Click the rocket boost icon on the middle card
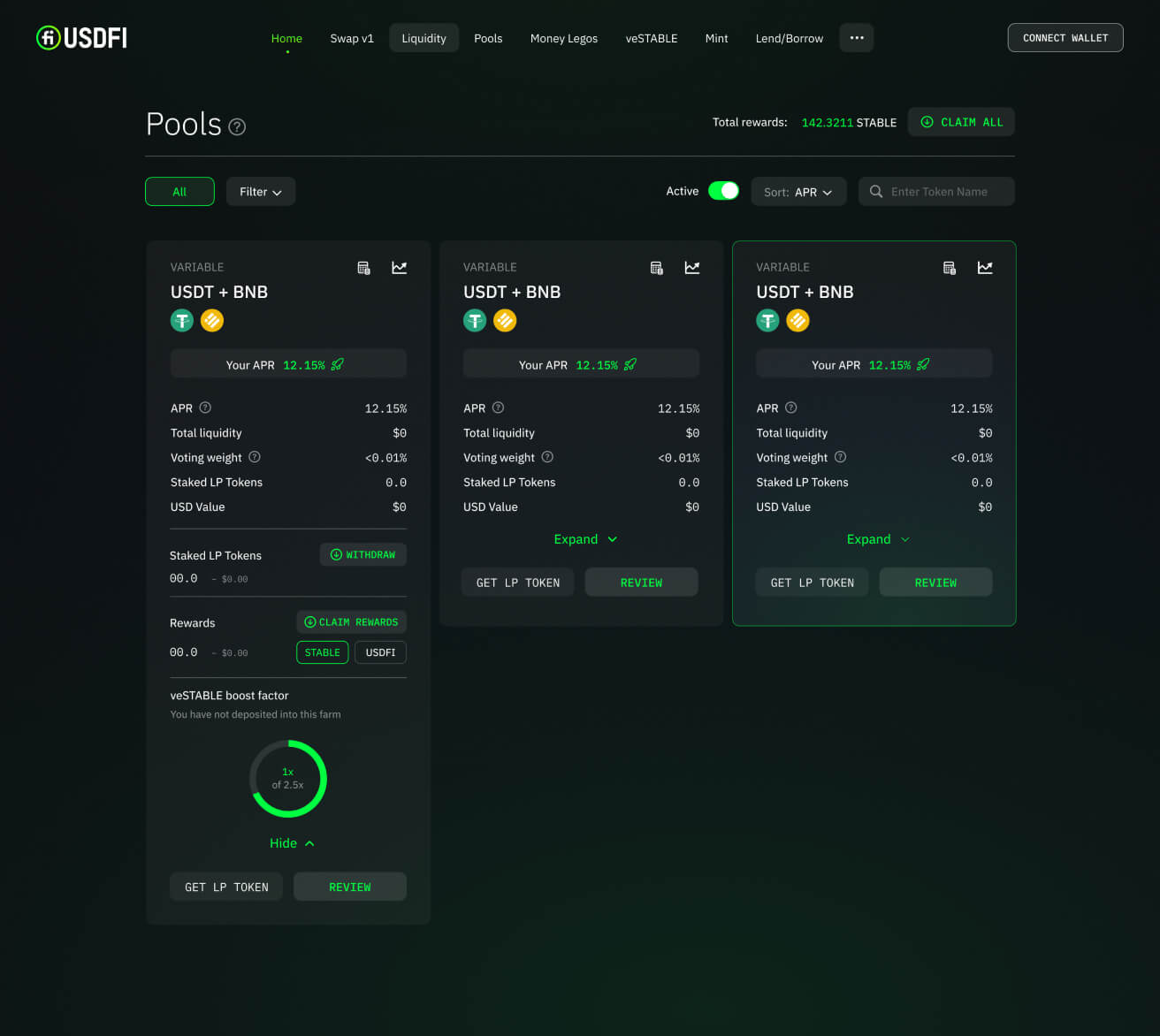The width and height of the screenshot is (1160, 1036). (x=630, y=364)
